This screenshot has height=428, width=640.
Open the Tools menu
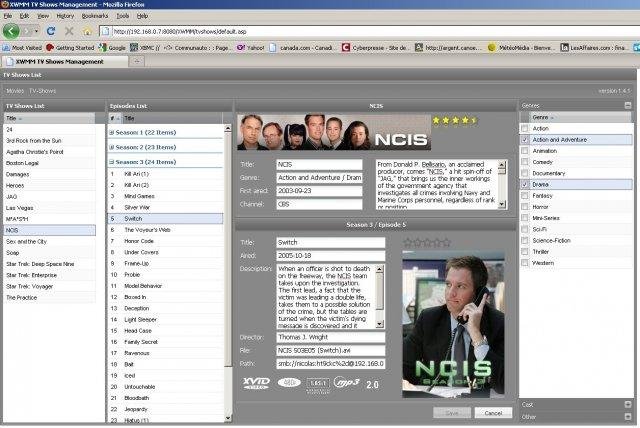click(122, 16)
